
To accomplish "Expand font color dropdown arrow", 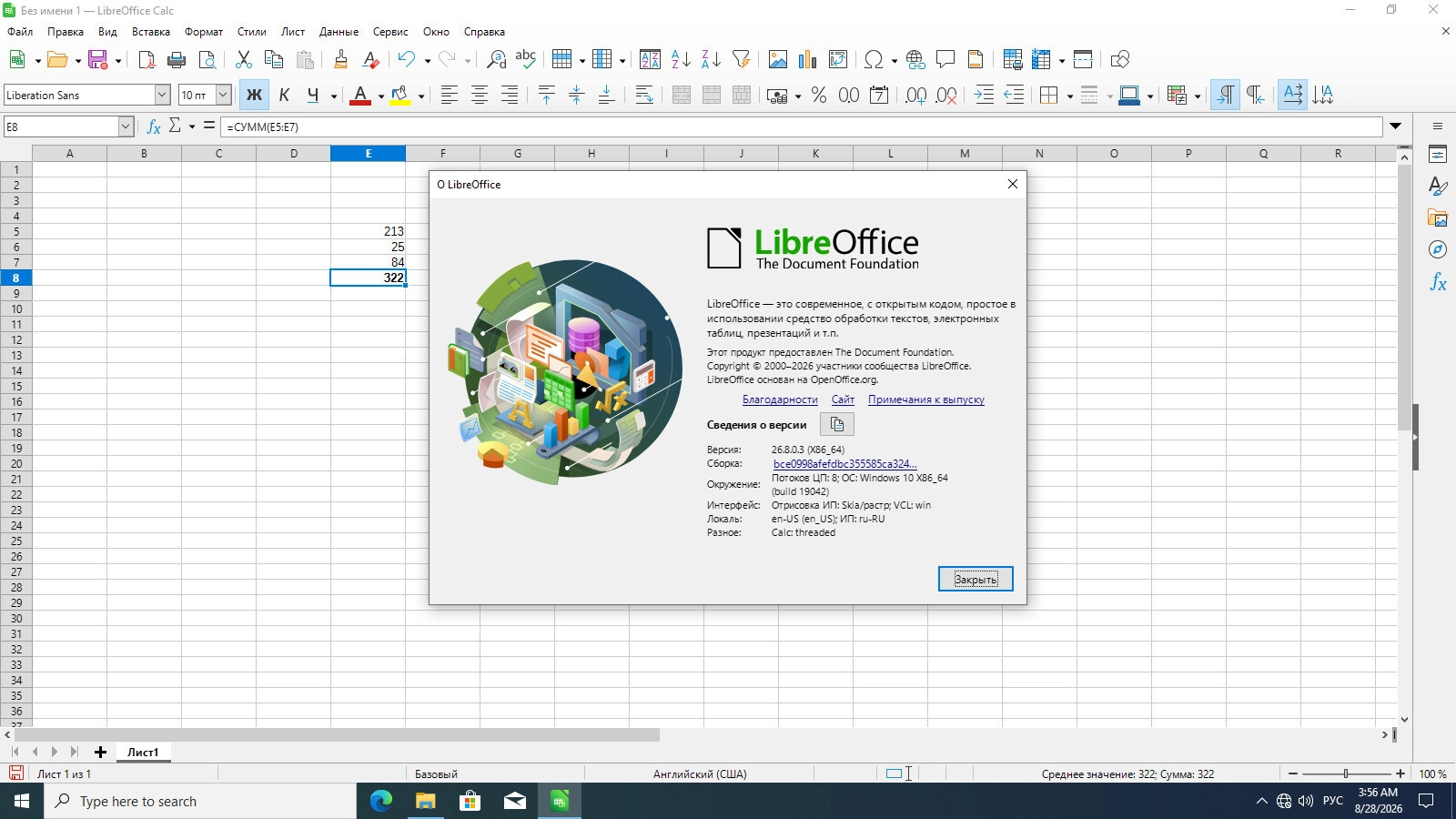I will tap(380, 96).
